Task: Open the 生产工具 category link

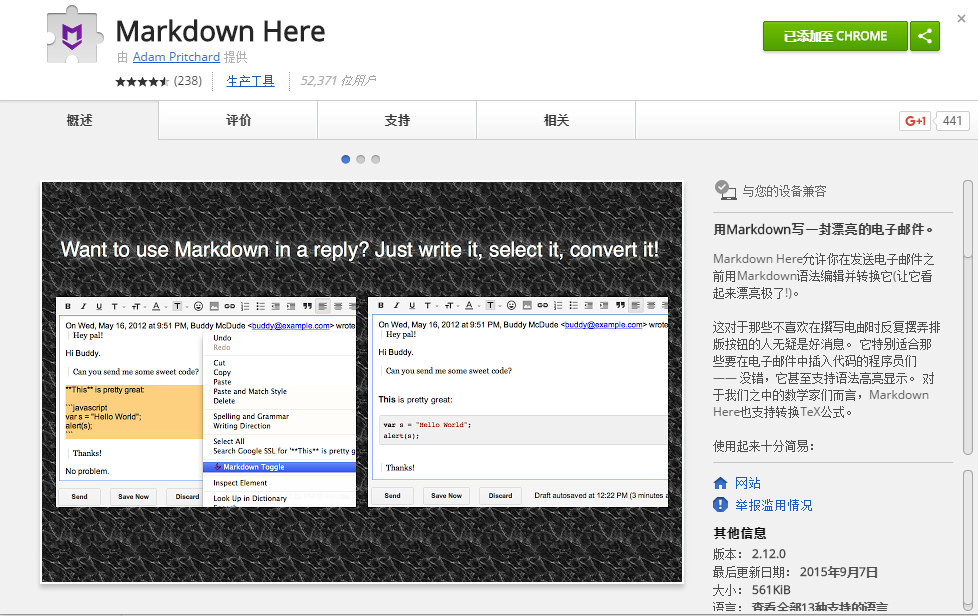Action: [x=250, y=81]
